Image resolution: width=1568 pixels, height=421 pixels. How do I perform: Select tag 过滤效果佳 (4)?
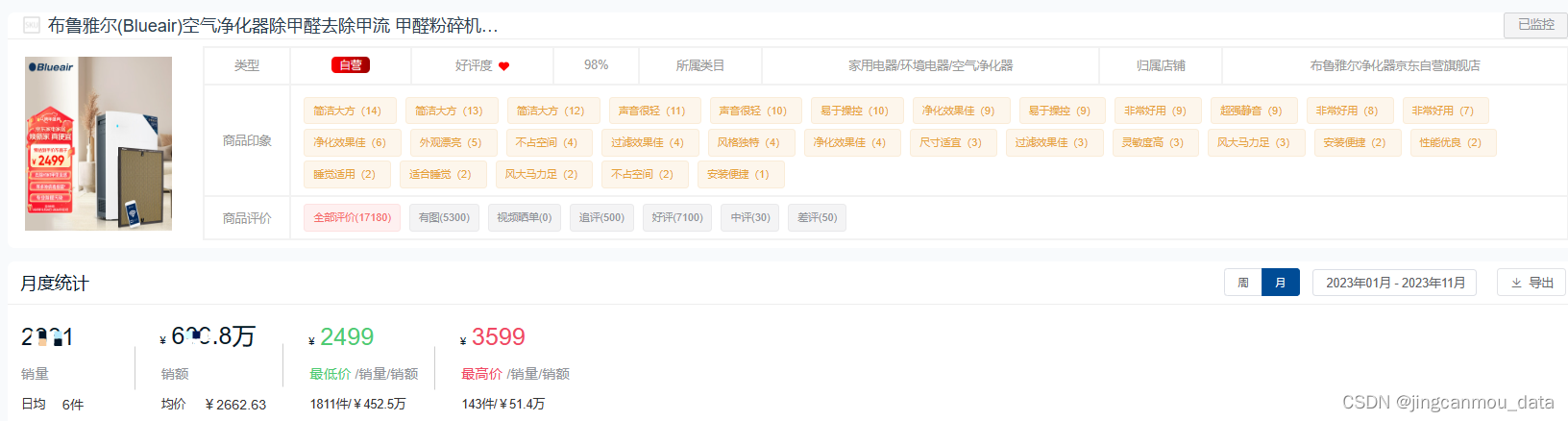[x=649, y=142]
